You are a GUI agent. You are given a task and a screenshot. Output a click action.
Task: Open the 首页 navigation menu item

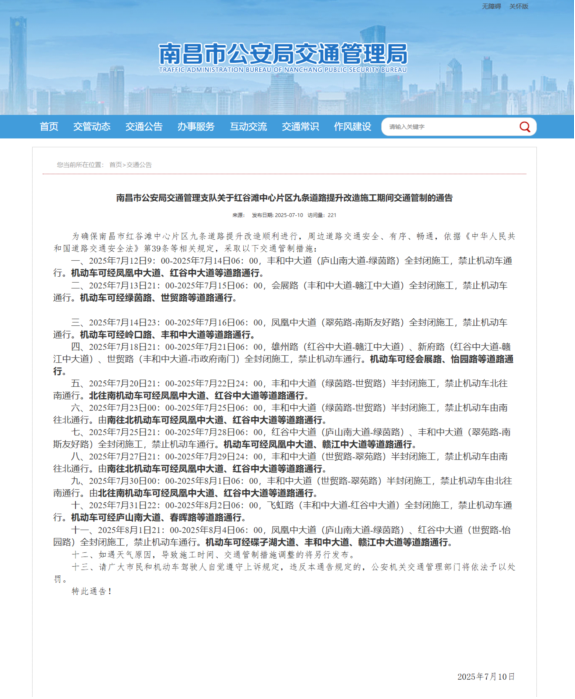49,127
